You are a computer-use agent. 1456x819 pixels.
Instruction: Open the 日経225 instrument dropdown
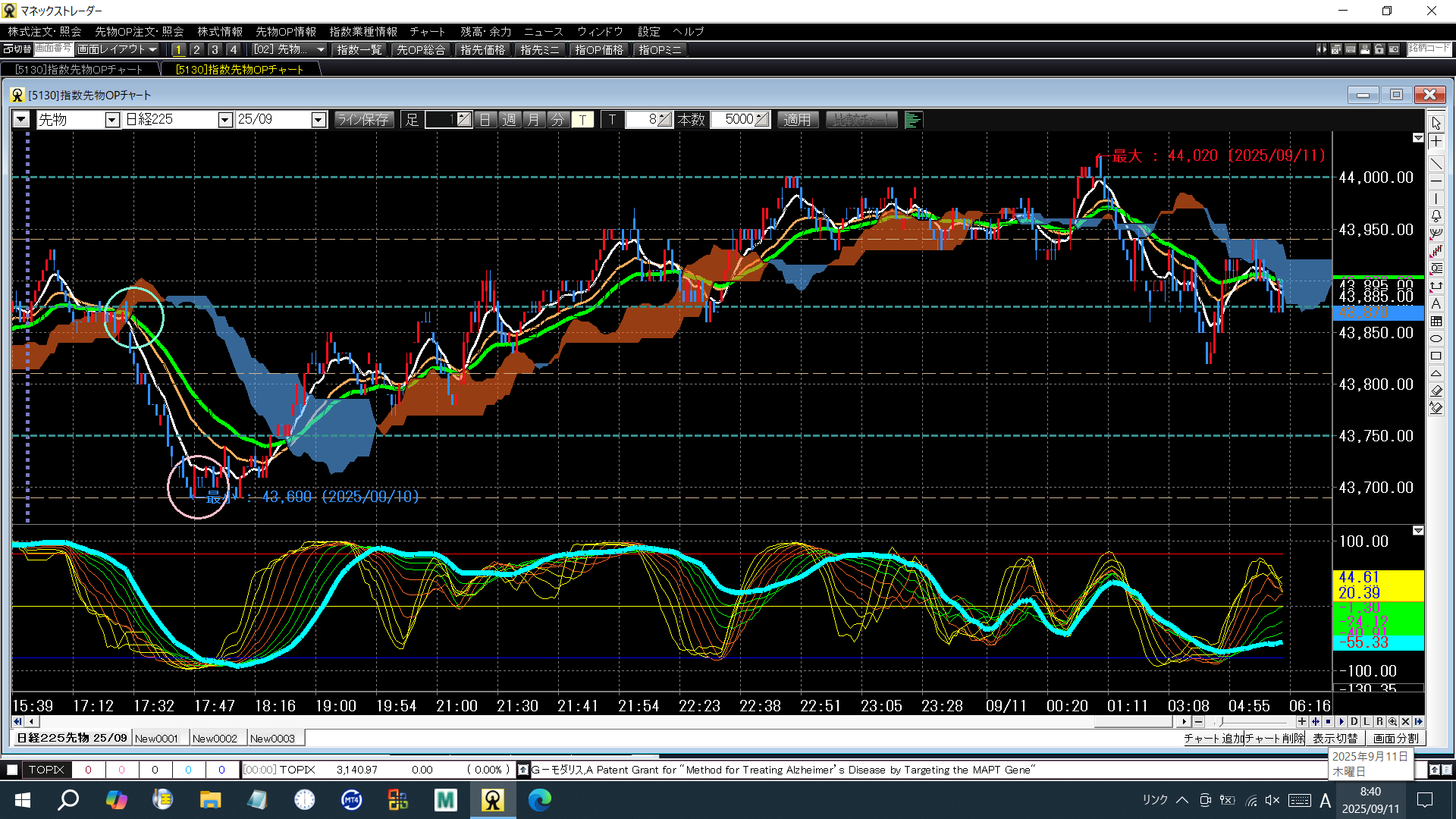tap(224, 120)
